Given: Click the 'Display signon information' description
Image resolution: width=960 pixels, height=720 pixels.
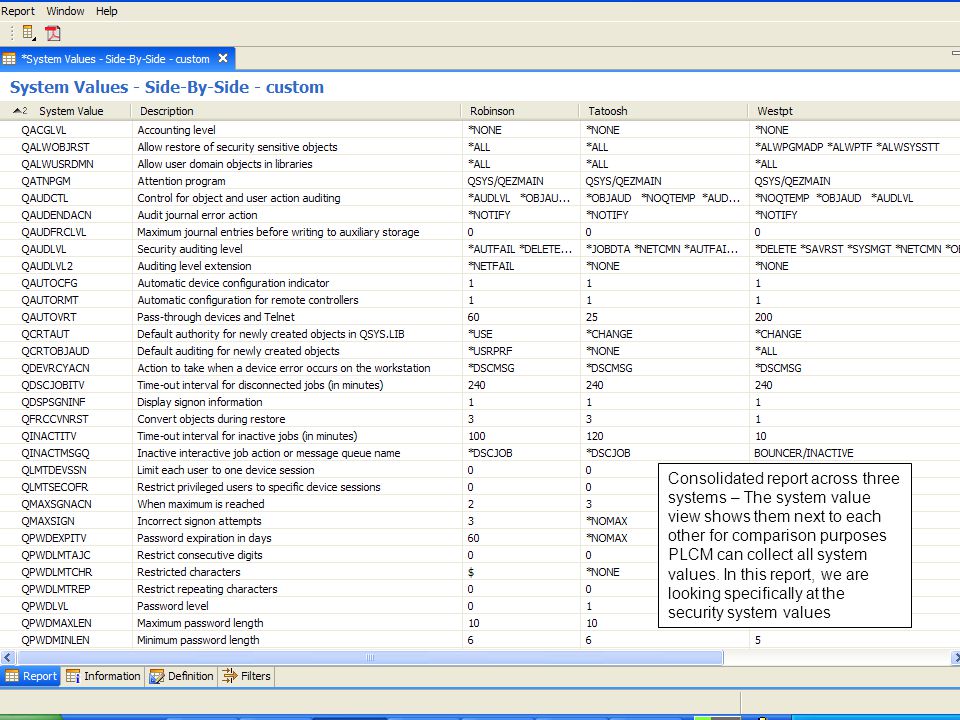Looking at the screenshot, I should pos(200,402).
